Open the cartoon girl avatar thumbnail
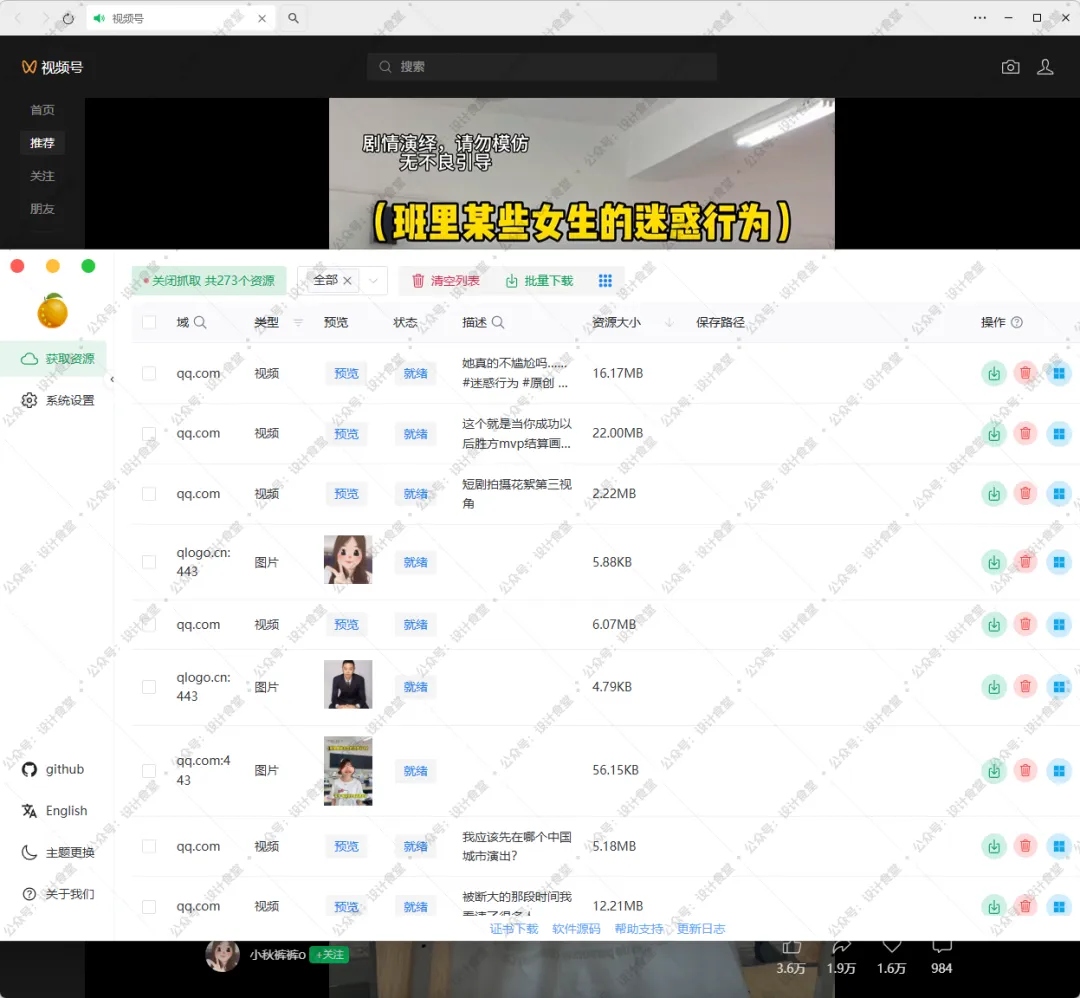 click(x=348, y=560)
